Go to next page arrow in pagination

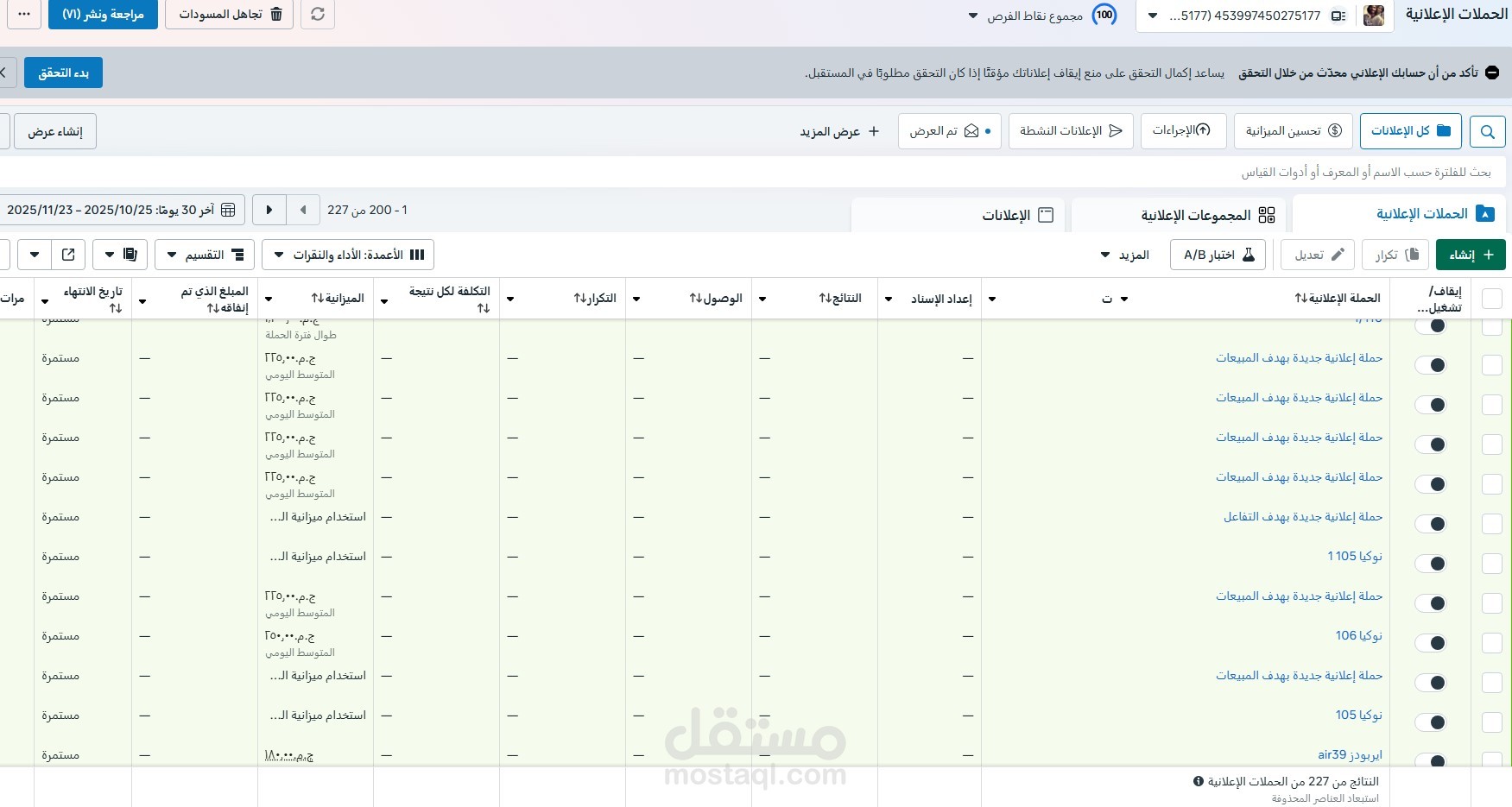coord(269,210)
